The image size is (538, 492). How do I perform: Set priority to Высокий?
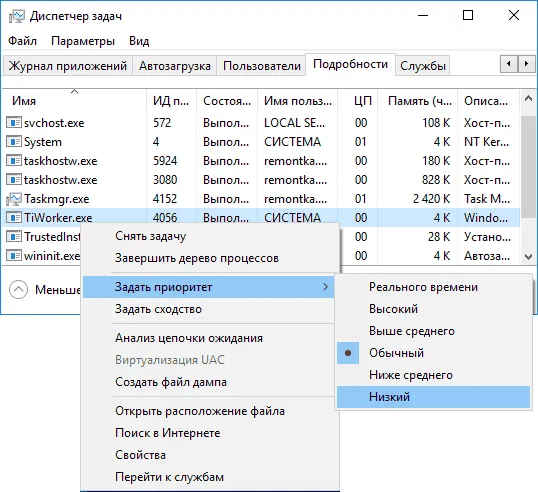click(x=434, y=309)
